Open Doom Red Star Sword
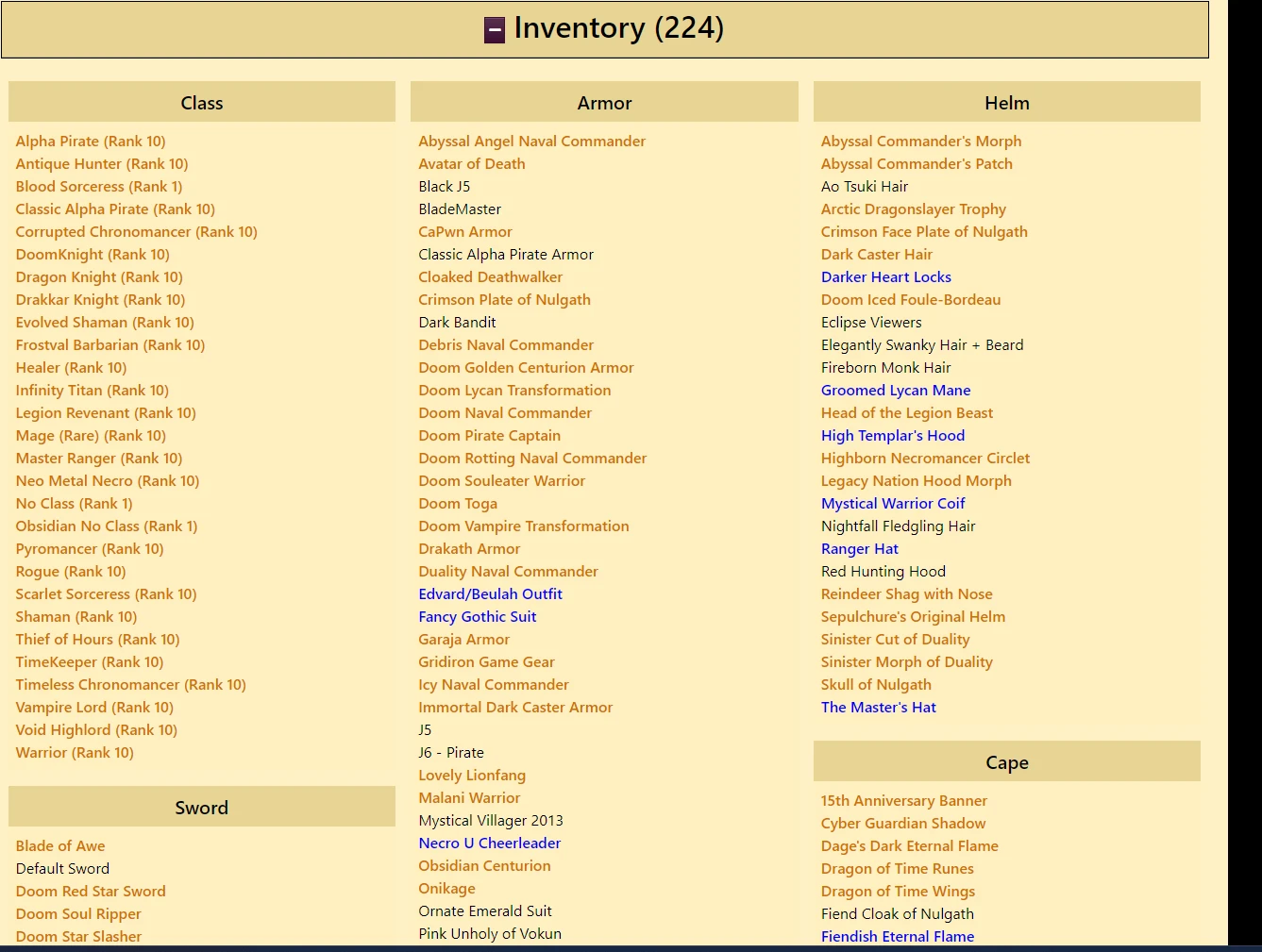1262x952 pixels. tap(91, 892)
